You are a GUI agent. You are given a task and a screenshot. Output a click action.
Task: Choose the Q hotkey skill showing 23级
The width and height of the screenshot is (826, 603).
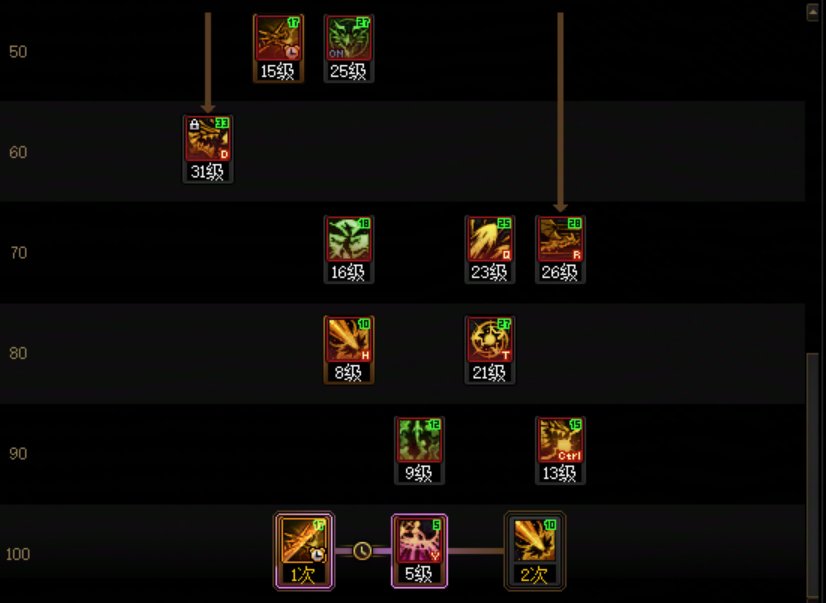click(x=489, y=250)
